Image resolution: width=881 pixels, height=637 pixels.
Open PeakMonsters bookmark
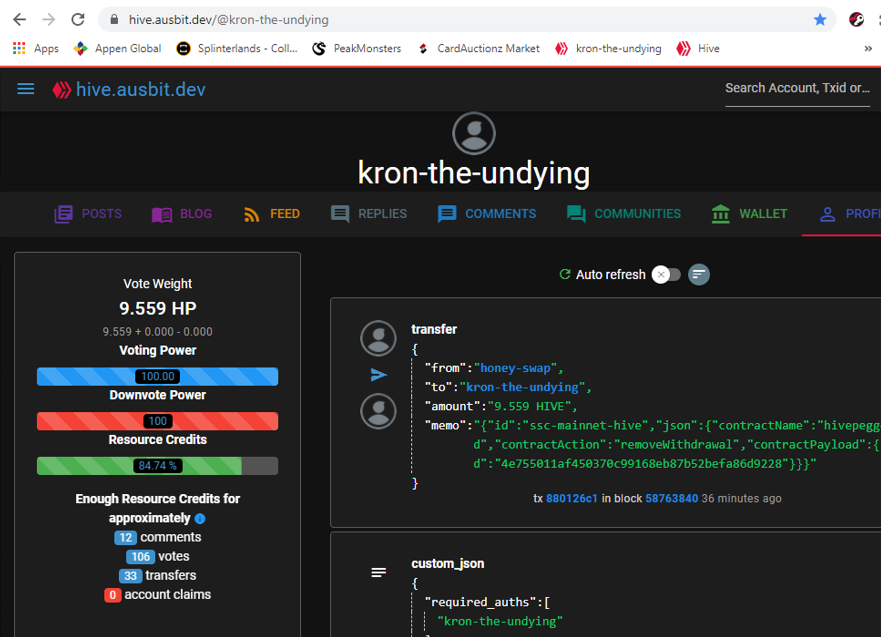pyautogui.click(x=357, y=49)
